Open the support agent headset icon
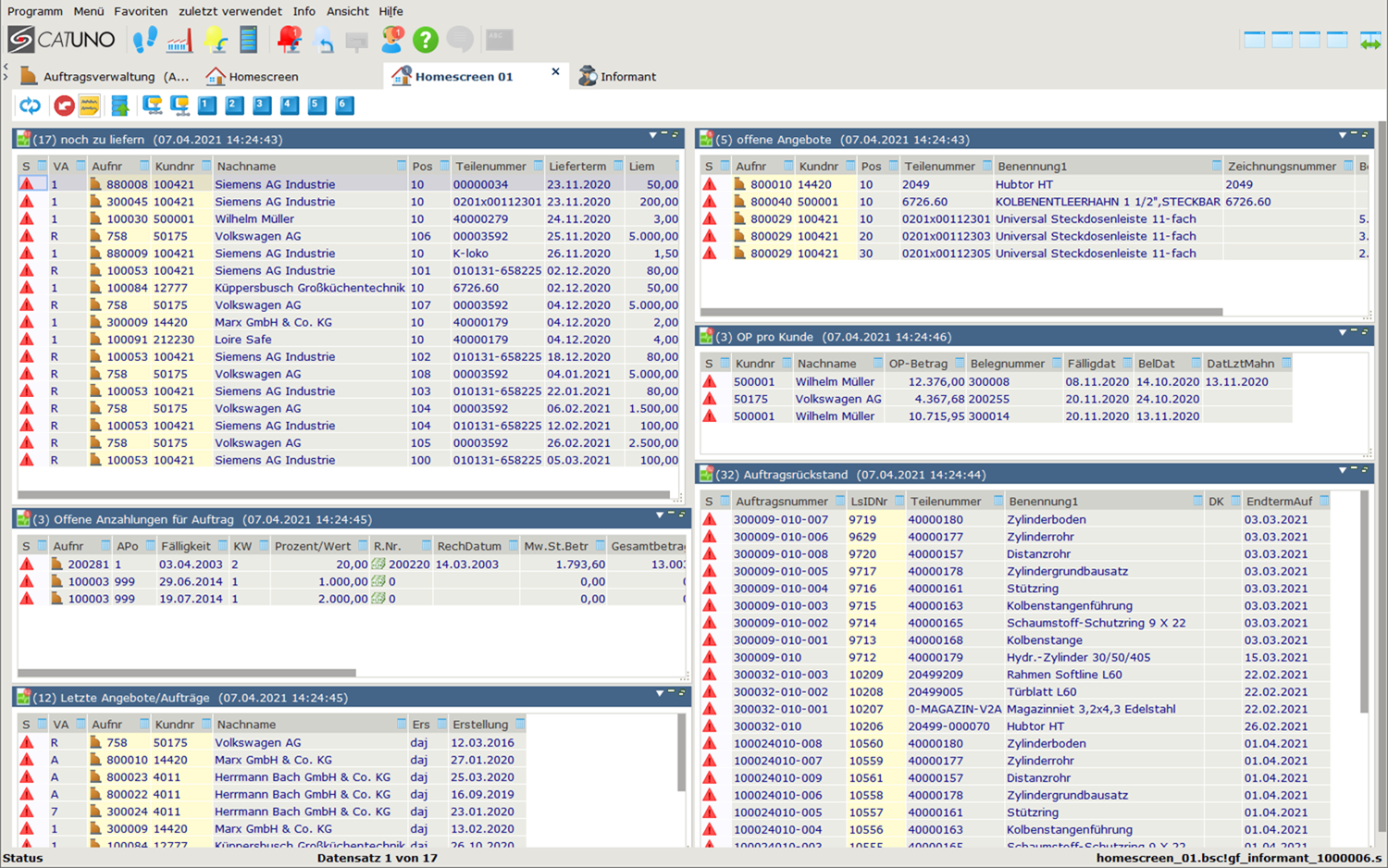 pyautogui.click(x=392, y=40)
